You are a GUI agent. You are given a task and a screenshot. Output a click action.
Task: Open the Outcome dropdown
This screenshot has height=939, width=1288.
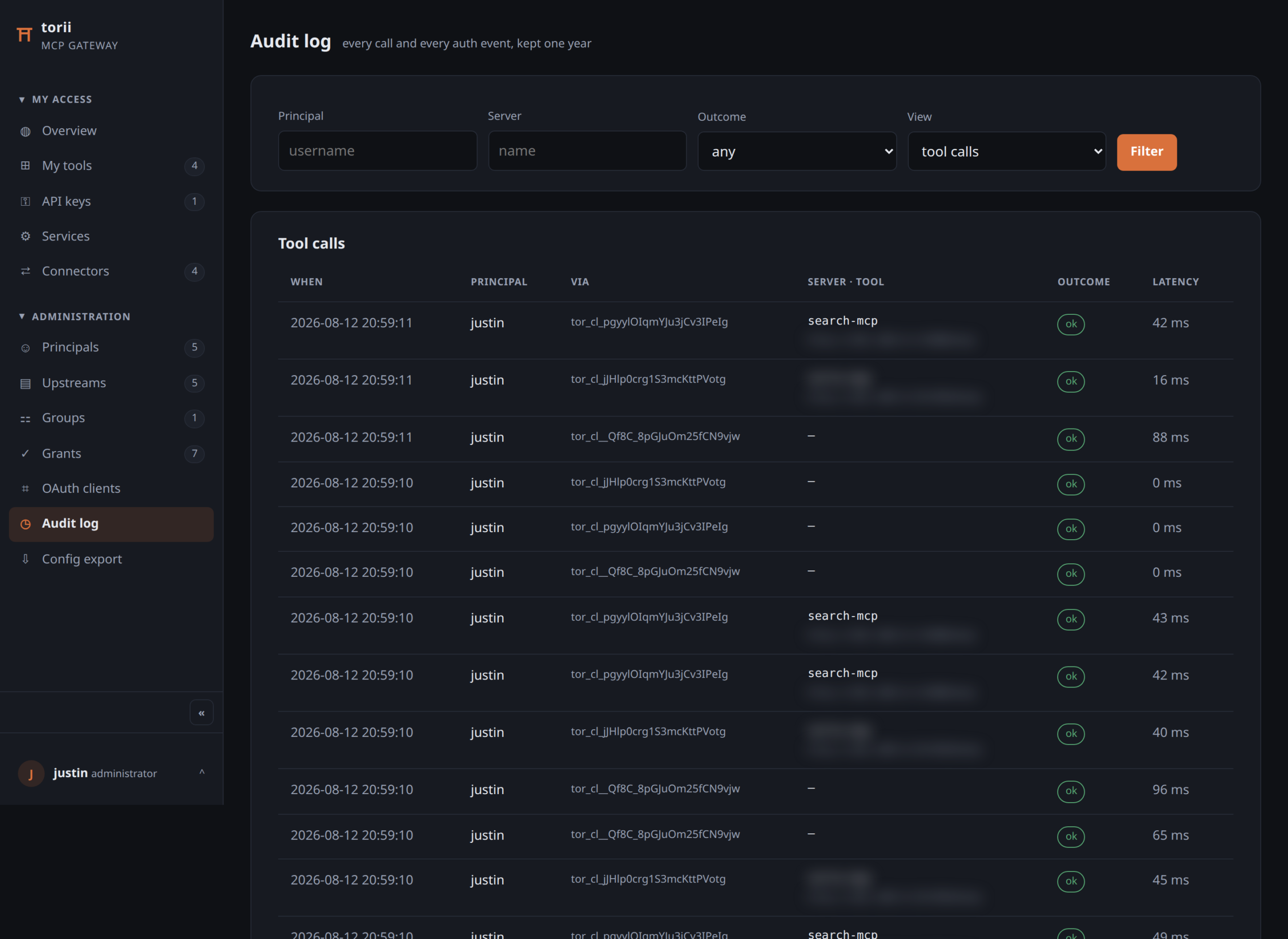pyautogui.click(x=796, y=152)
